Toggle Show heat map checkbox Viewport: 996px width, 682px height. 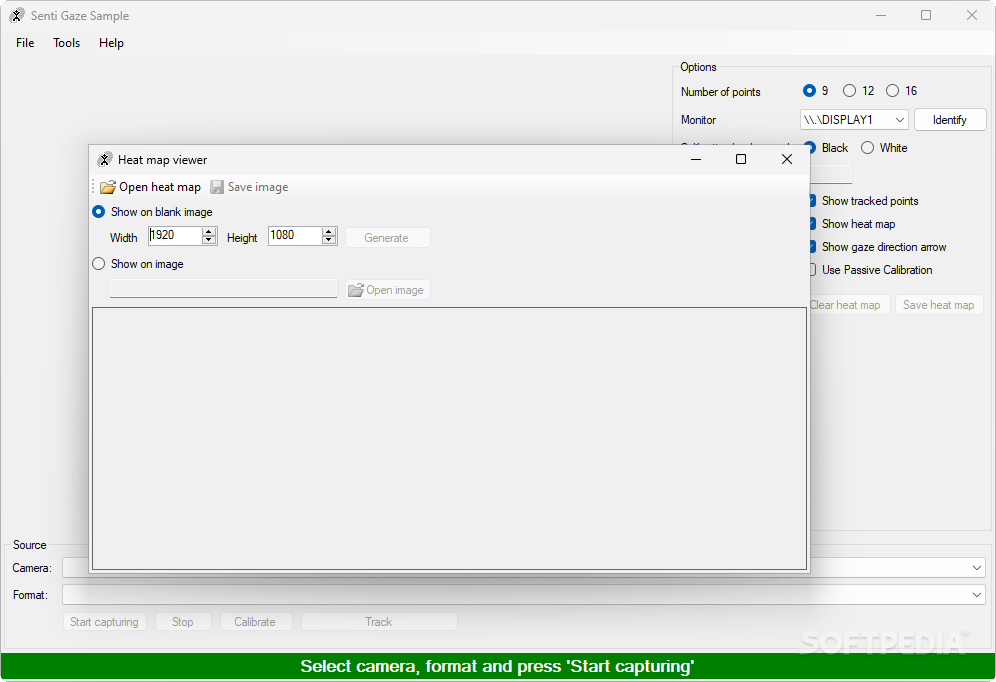coord(812,224)
